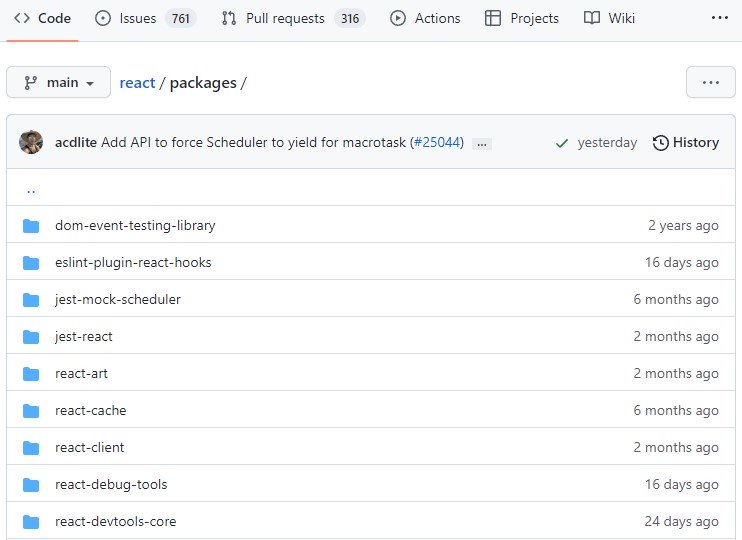Click '2 months ago' for react-client
The width and height of the screenshot is (742, 540).
click(x=676, y=447)
